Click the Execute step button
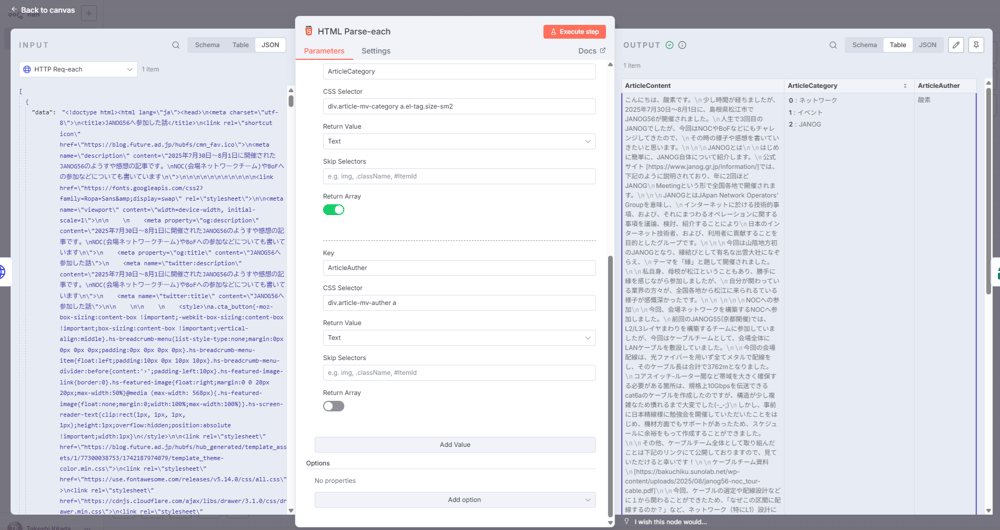Image resolution: width=1000 pixels, height=530 pixels. click(574, 31)
